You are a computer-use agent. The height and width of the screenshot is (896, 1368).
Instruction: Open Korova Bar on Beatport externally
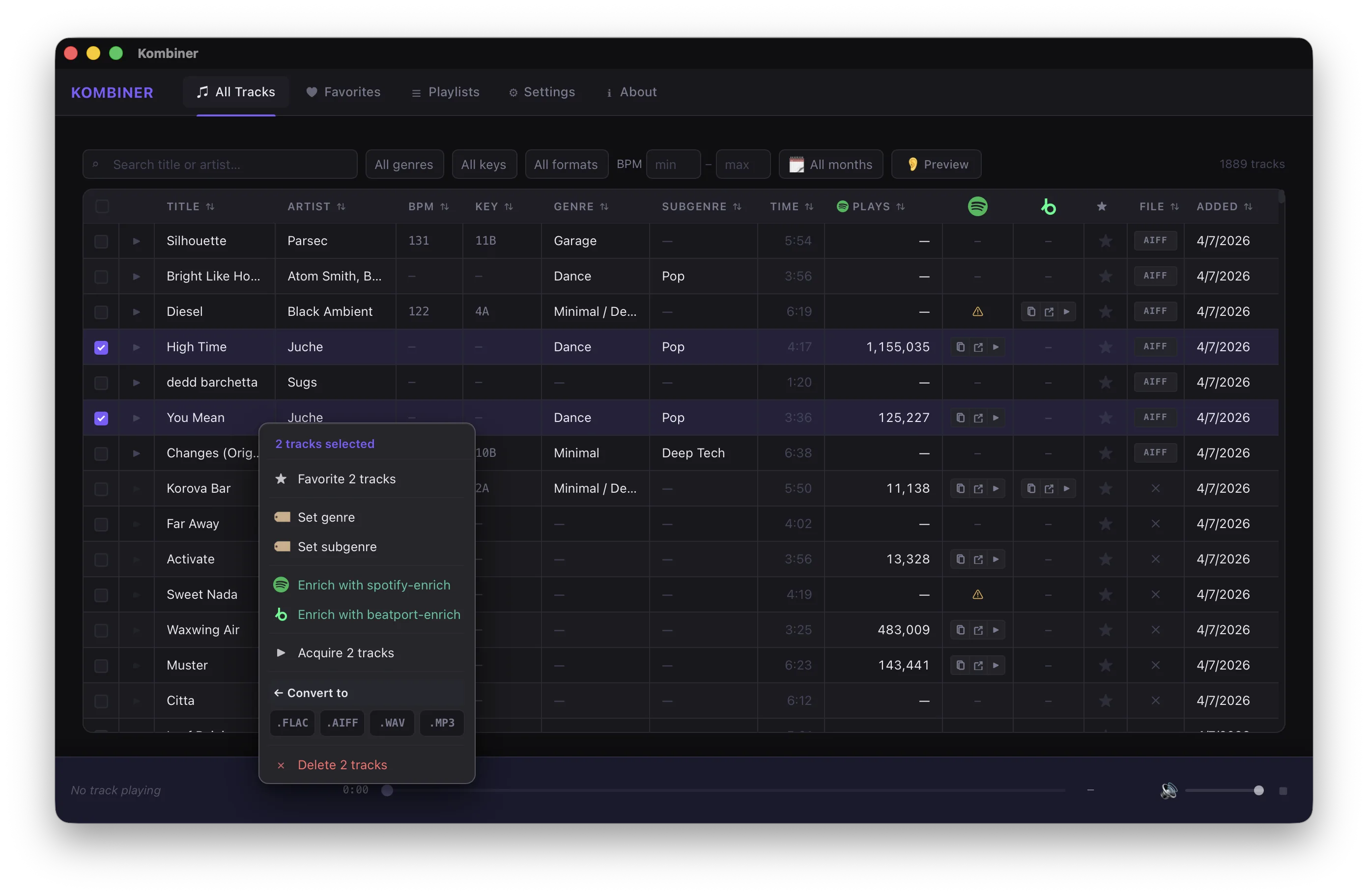(x=1049, y=488)
